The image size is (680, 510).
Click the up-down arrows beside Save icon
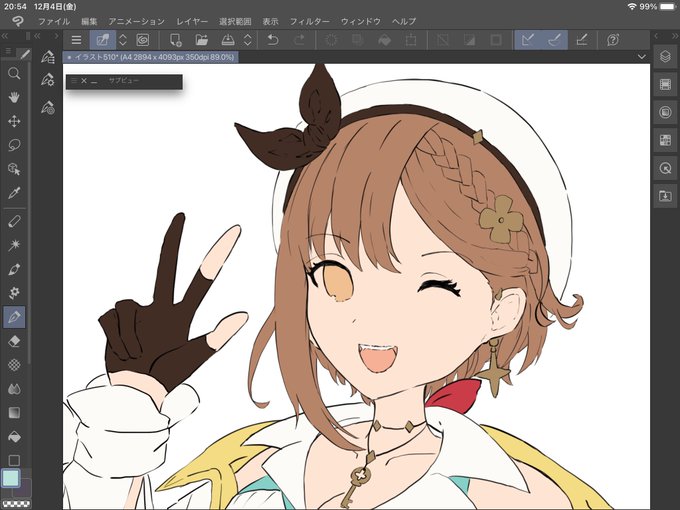248,40
